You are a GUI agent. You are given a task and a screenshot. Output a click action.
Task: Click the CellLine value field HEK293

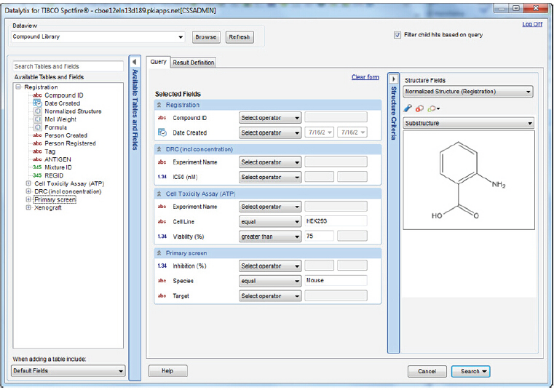pos(336,221)
